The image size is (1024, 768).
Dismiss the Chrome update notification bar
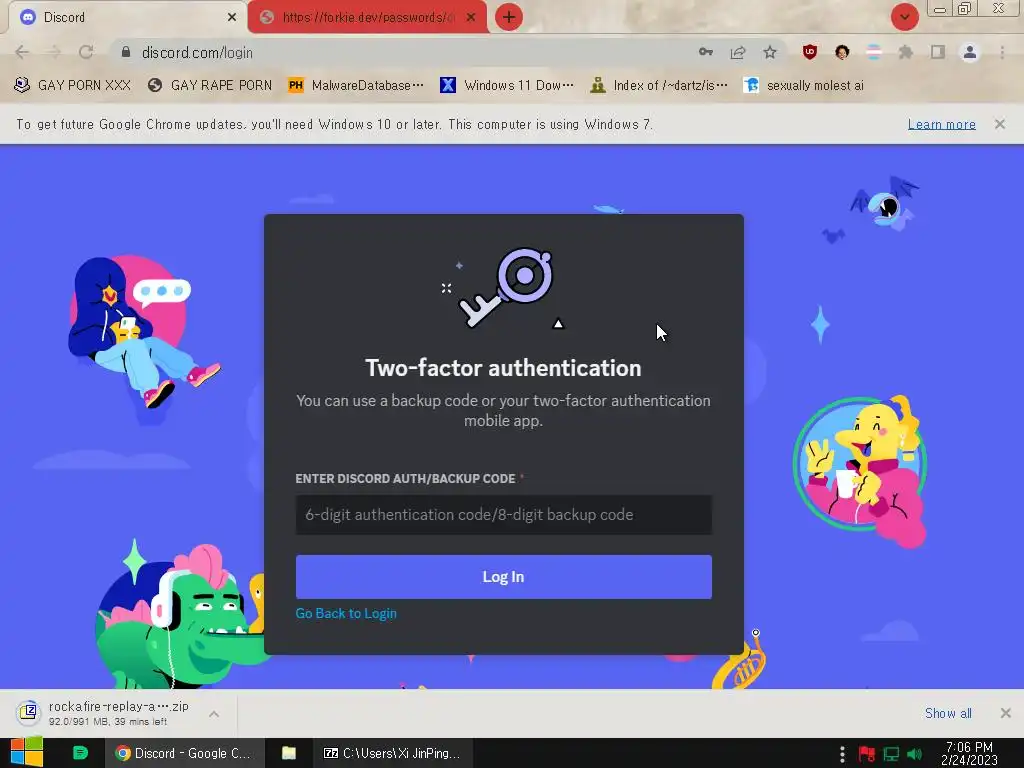(999, 124)
